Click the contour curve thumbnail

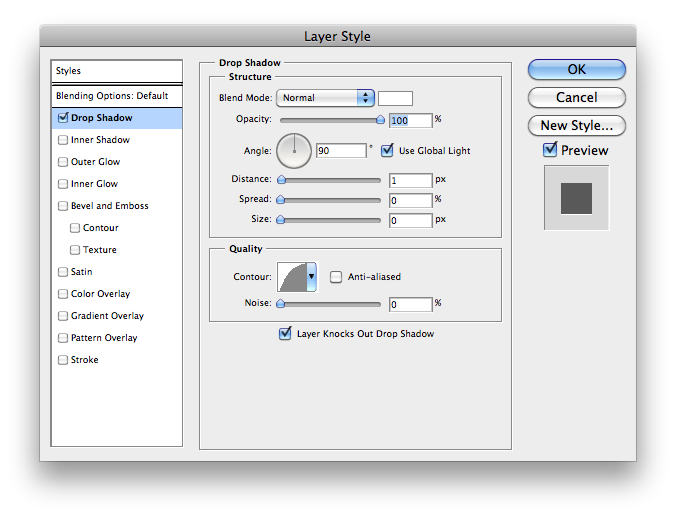coord(292,277)
